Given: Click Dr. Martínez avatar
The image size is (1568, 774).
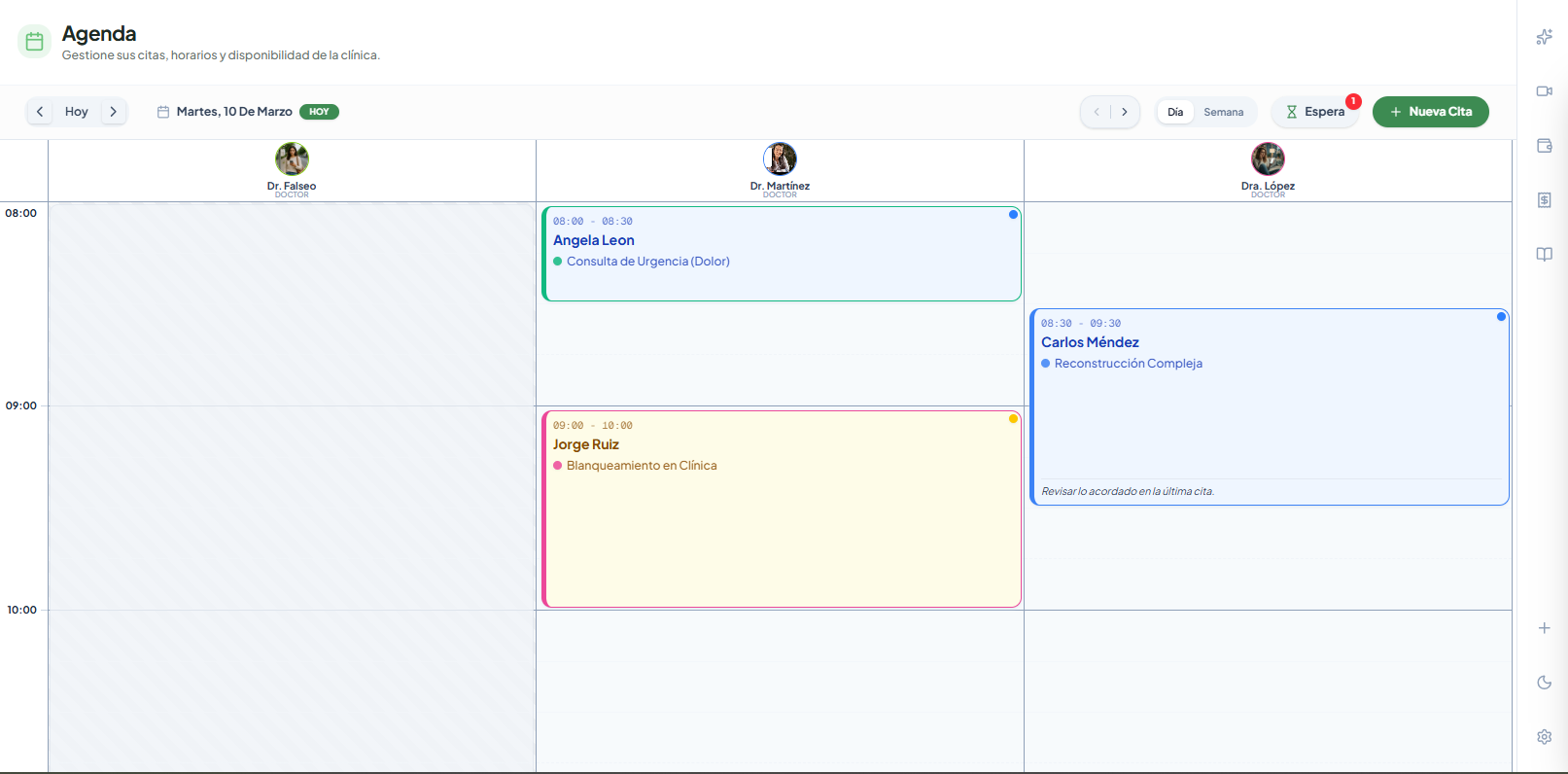Looking at the screenshot, I should pyautogui.click(x=780, y=158).
